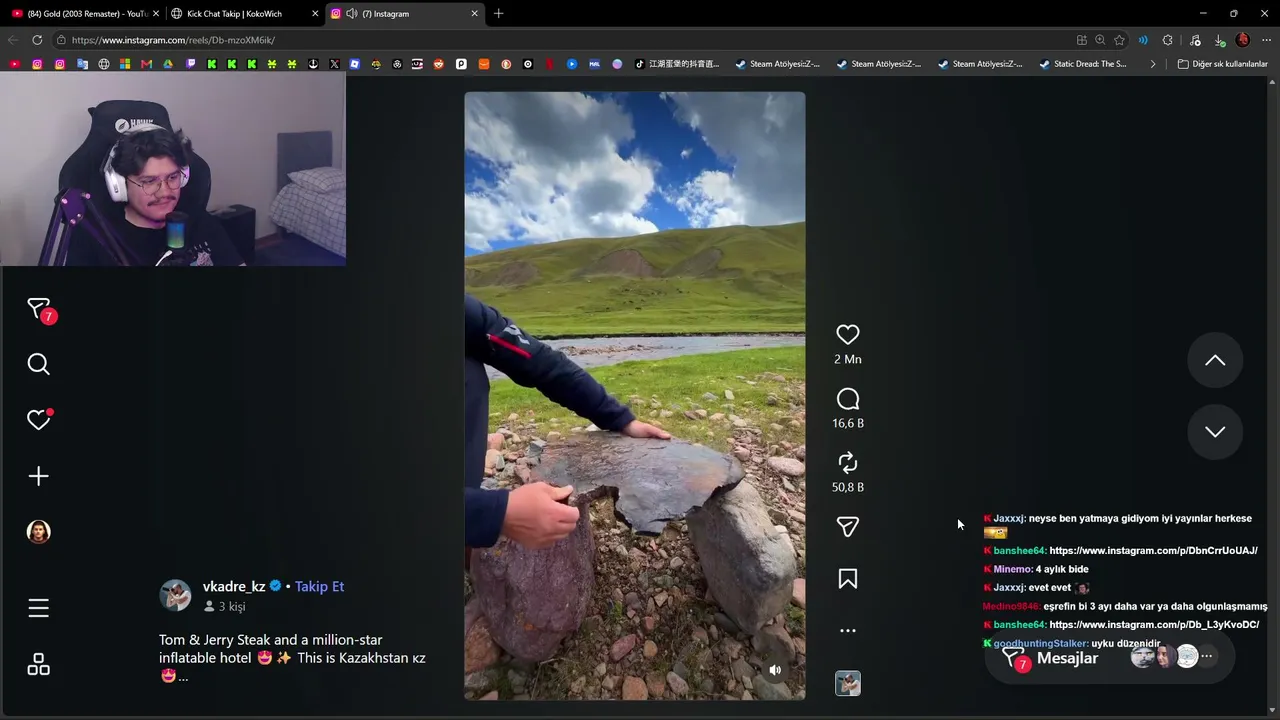The image size is (1280, 720).
Task: Save the reel with the bookmark icon
Action: pos(847,579)
